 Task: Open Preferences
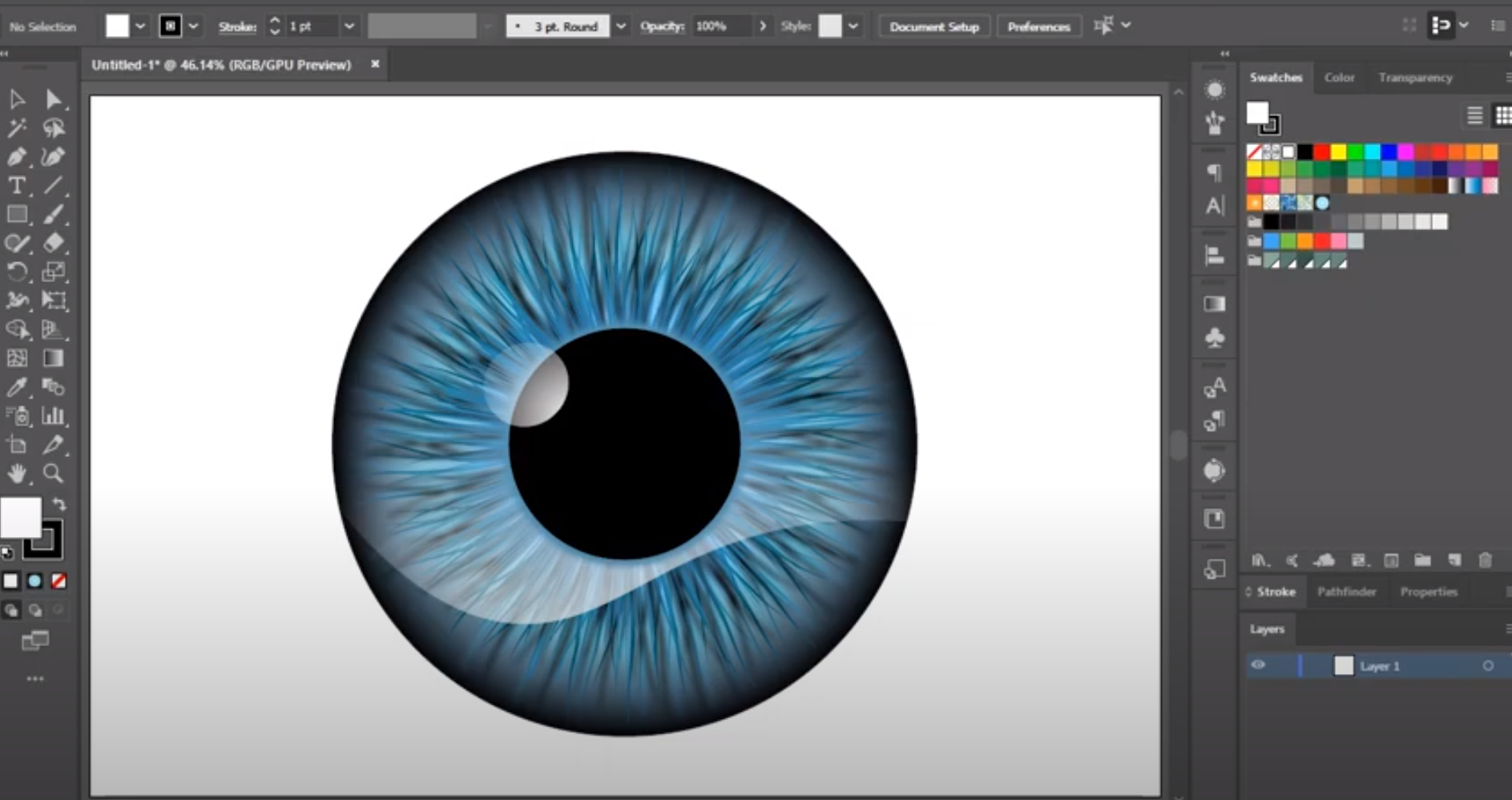[1039, 26]
